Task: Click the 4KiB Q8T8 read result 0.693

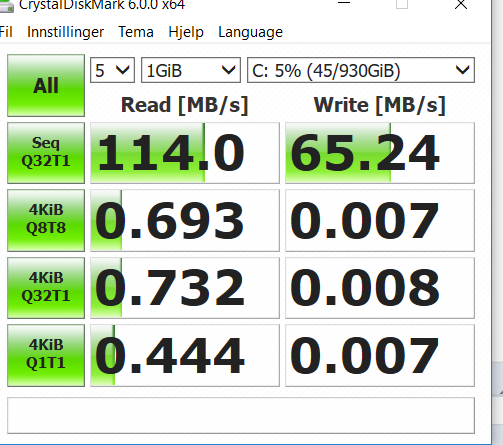Action: (x=185, y=220)
